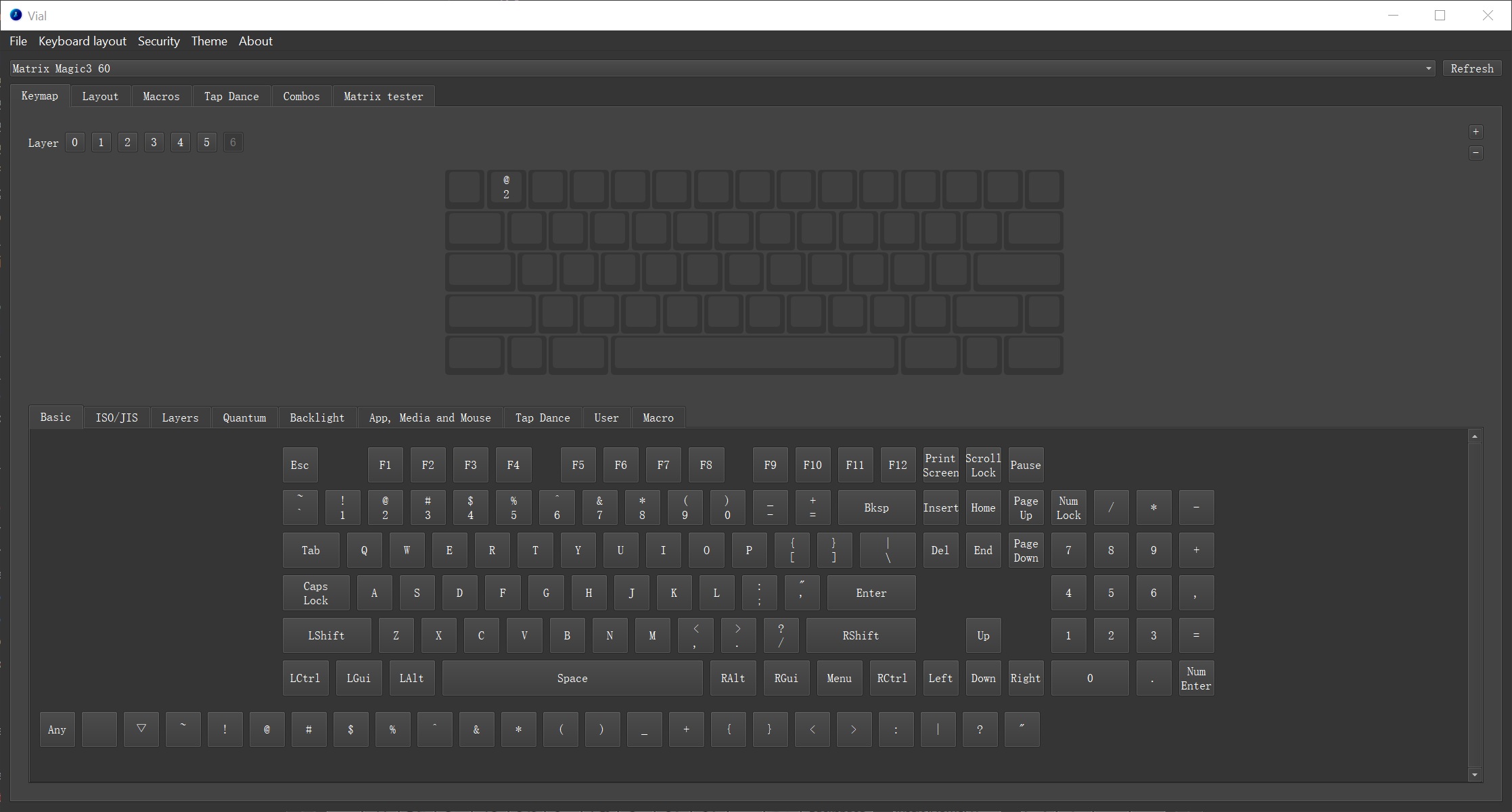Open the Matrix Magic3 60 device dropdown
Screen dimensions: 1512x812
click(x=721, y=68)
